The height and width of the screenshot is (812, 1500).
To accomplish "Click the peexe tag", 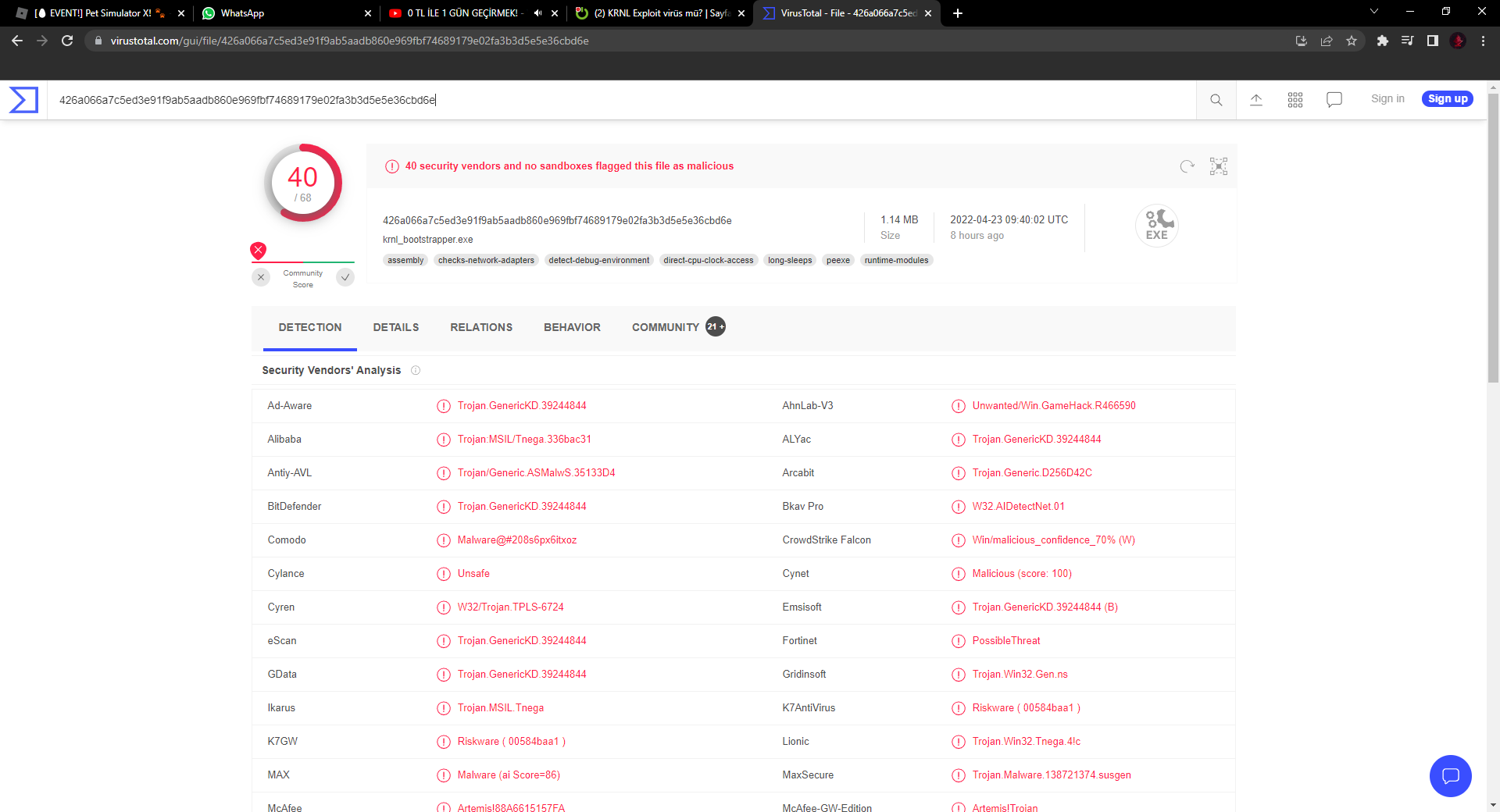I will (x=838, y=261).
